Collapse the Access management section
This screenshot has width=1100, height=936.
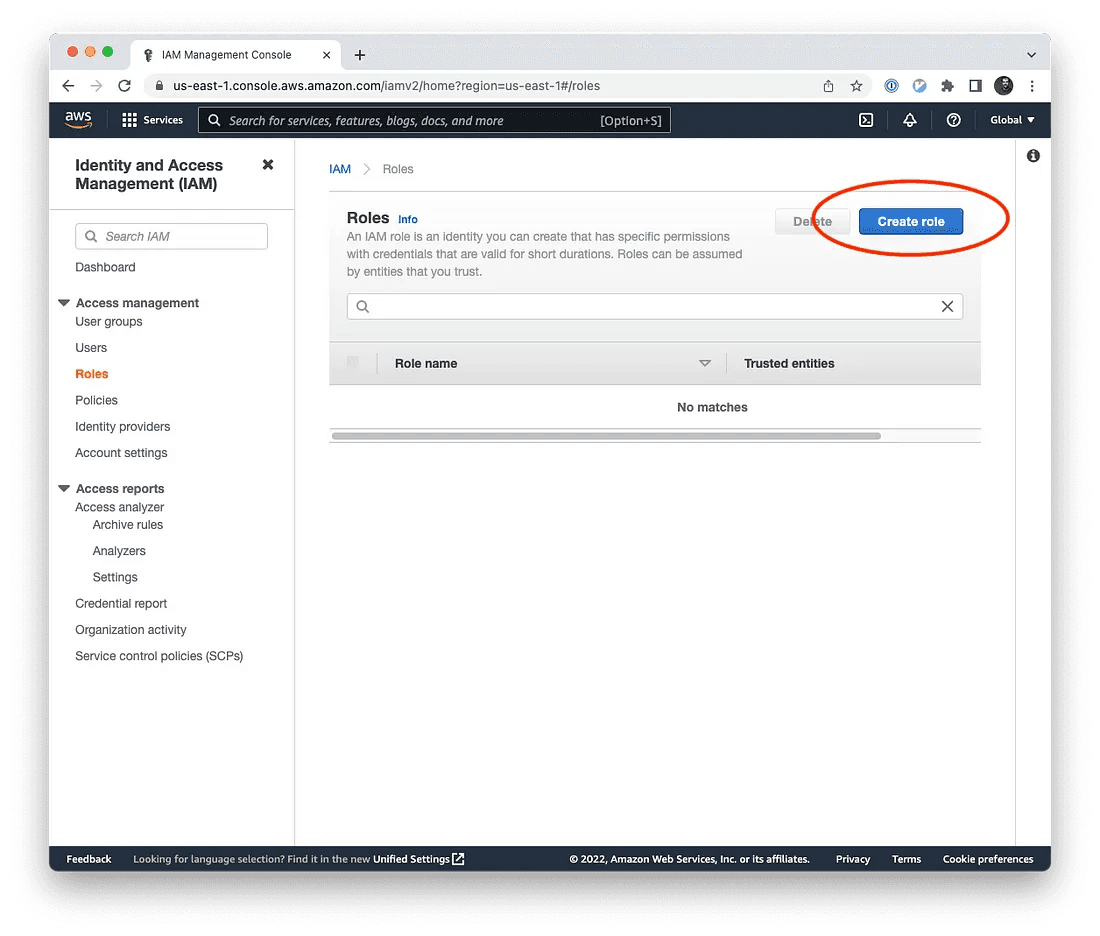64,302
